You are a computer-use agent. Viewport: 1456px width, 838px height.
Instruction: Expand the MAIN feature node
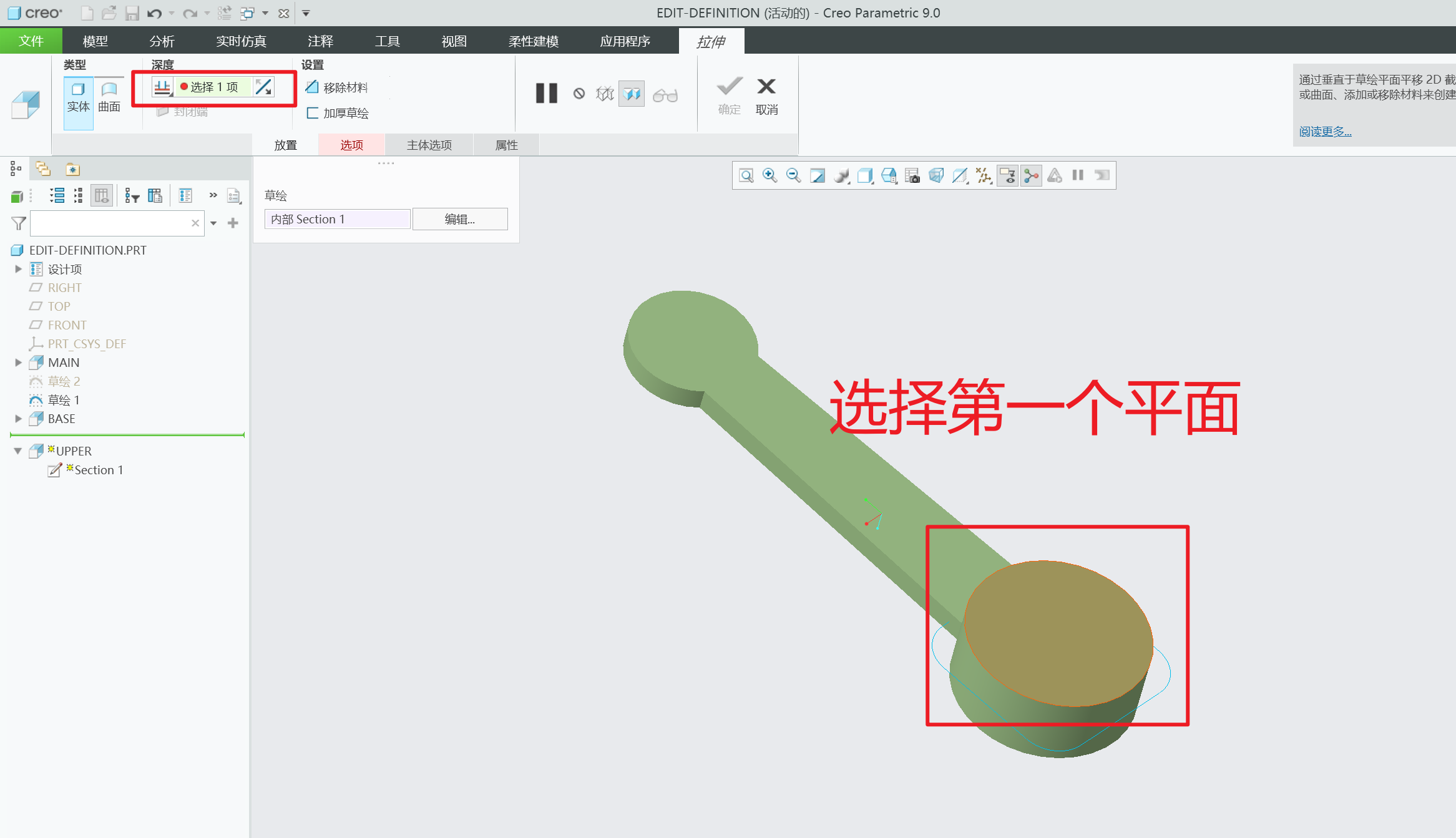pyautogui.click(x=18, y=363)
